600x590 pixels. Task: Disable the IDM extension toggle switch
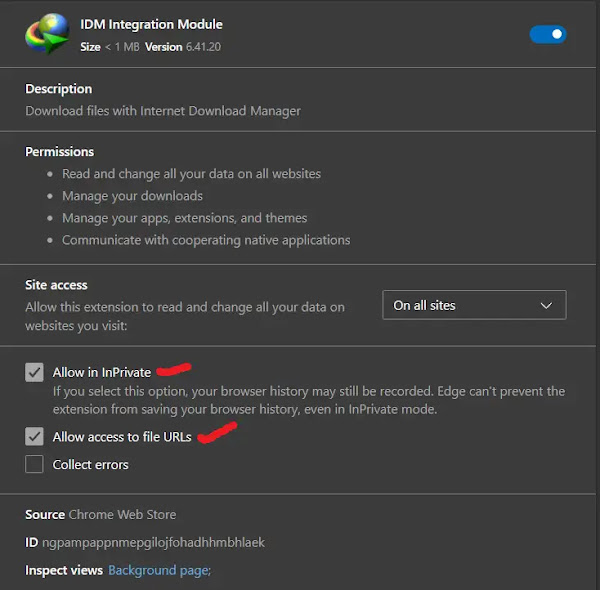click(548, 34)
